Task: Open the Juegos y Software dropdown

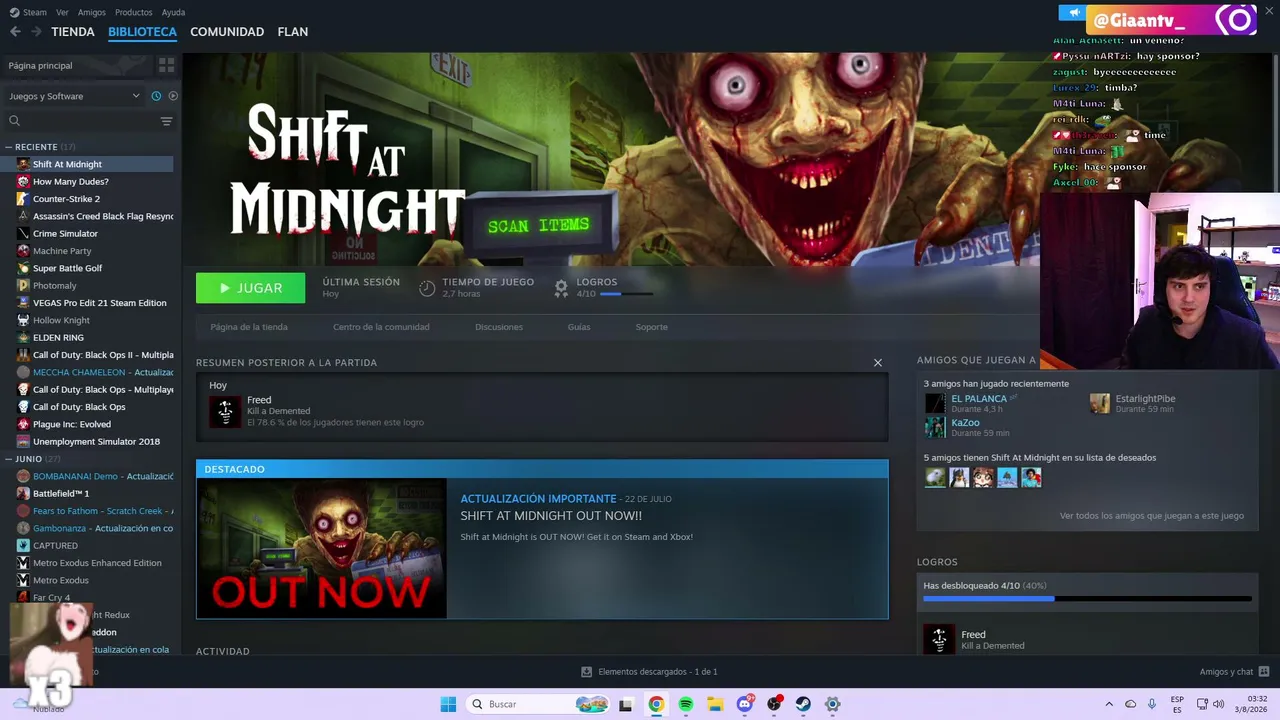Action: coord(74,96)
